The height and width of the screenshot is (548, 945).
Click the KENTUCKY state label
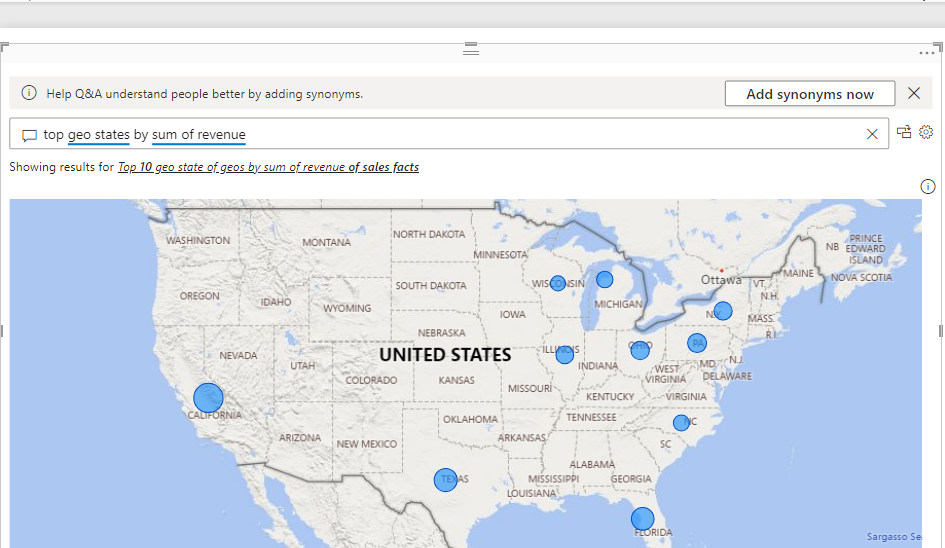[610, 396]
